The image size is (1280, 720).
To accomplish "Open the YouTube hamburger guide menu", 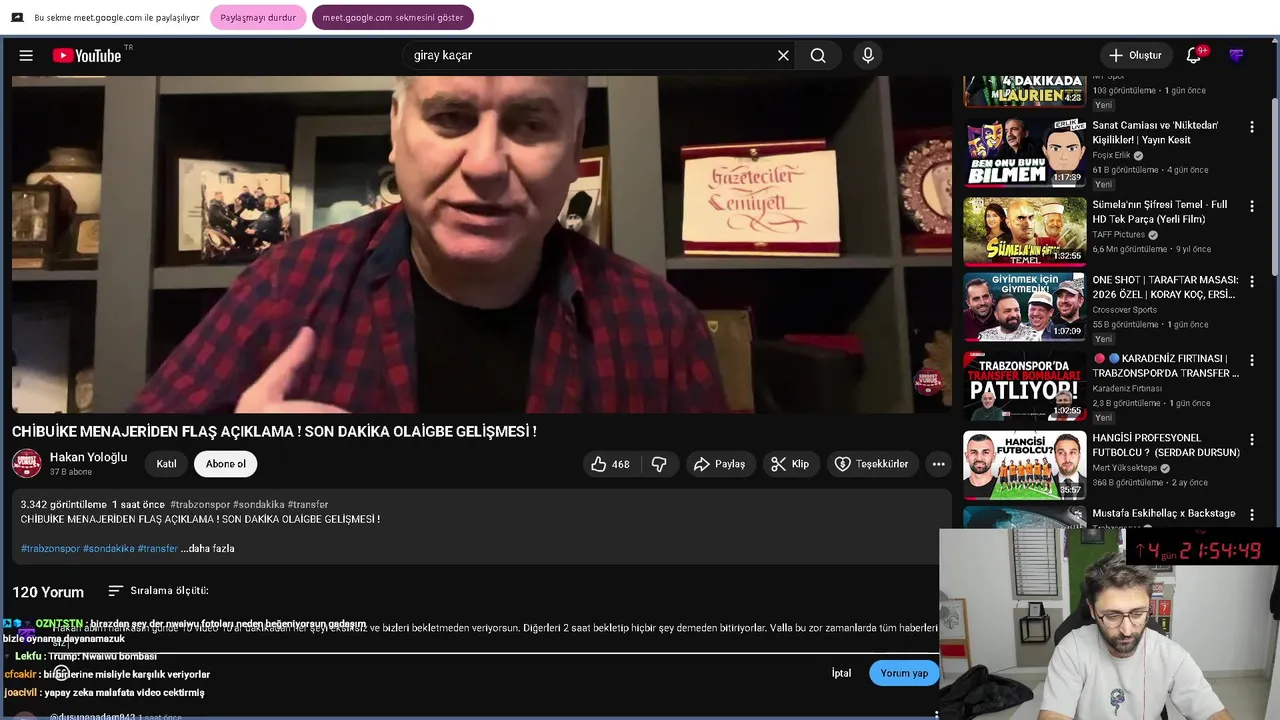I will (26, 56).
